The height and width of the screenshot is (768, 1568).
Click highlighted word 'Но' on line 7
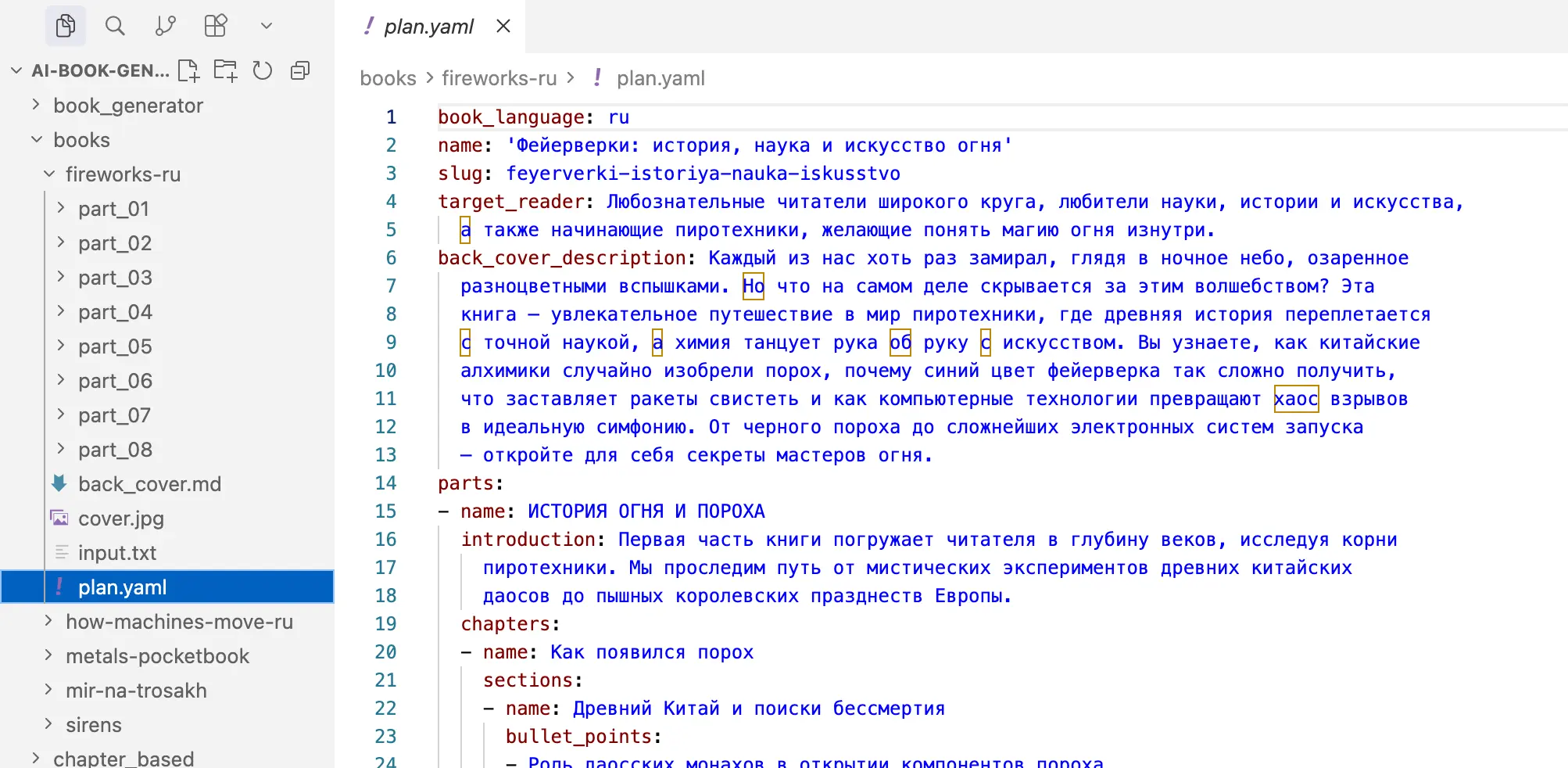pos(754,286)
